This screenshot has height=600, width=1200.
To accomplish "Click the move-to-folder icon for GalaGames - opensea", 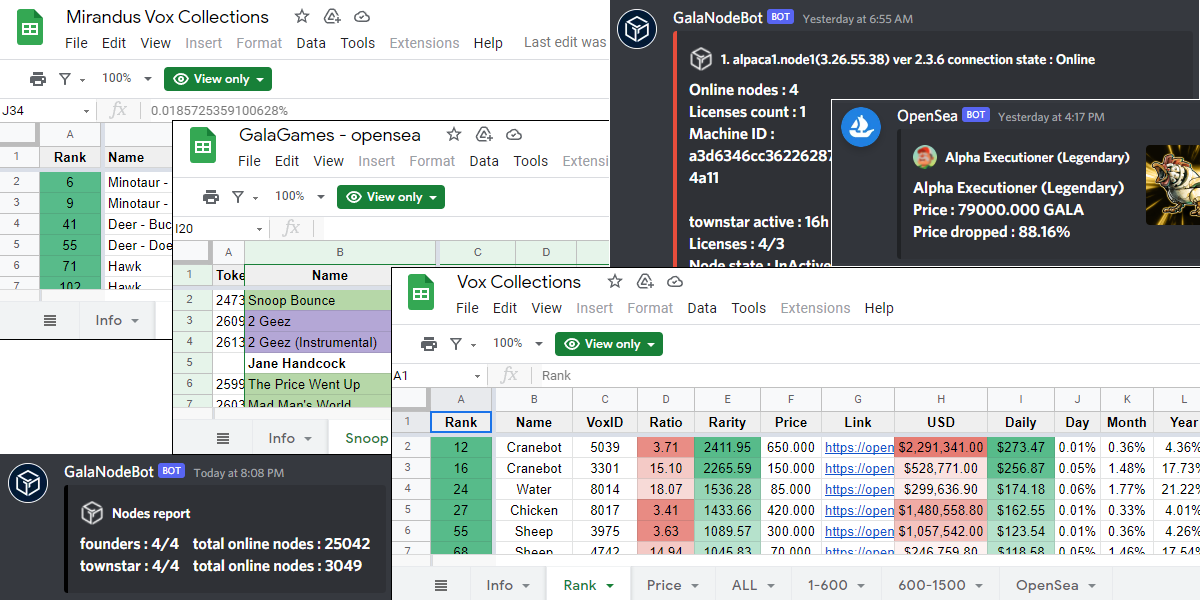I will (x=484, y=135).
